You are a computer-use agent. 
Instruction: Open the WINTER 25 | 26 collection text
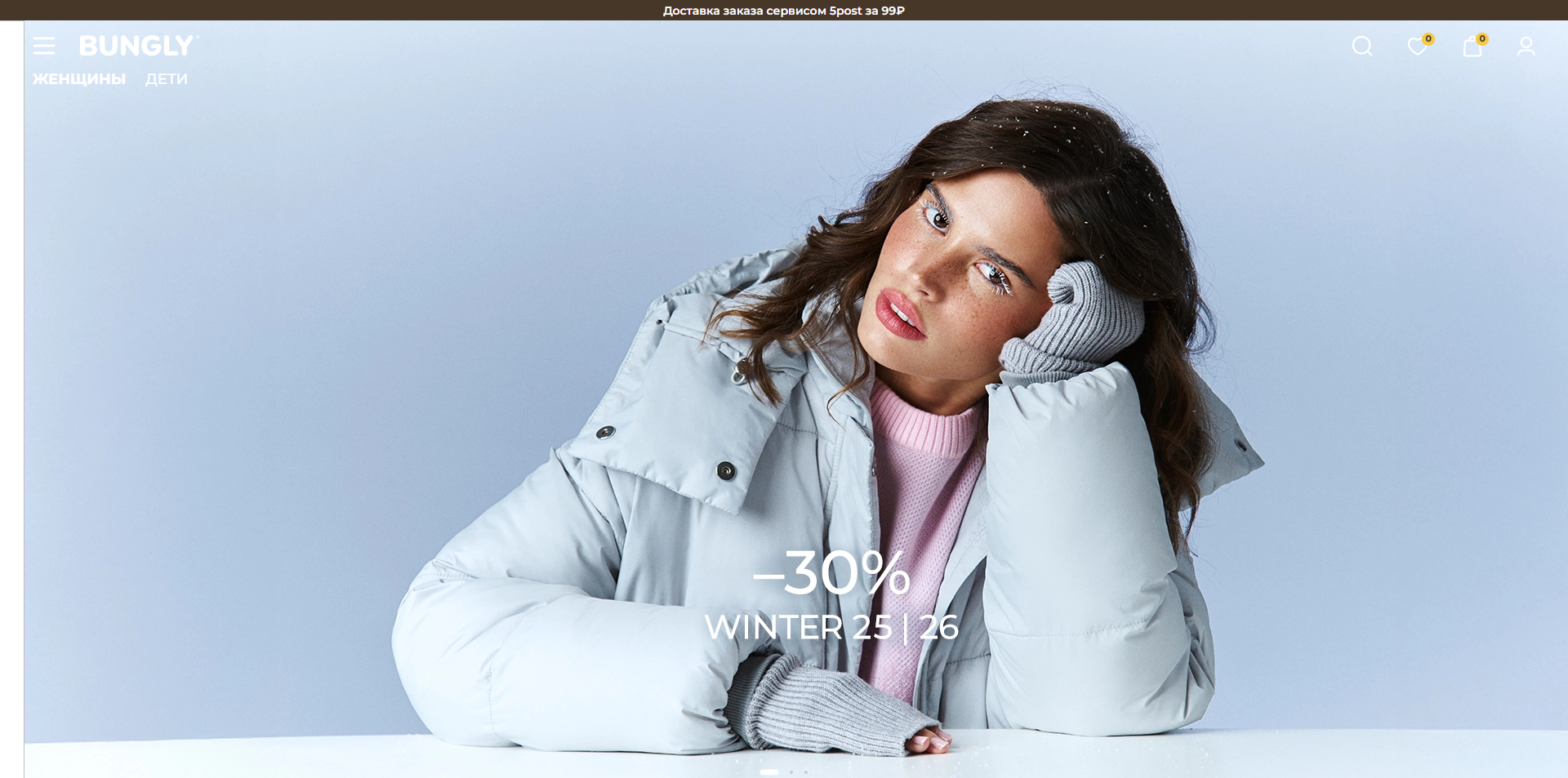pyautogui.click(x=831, y=627)
